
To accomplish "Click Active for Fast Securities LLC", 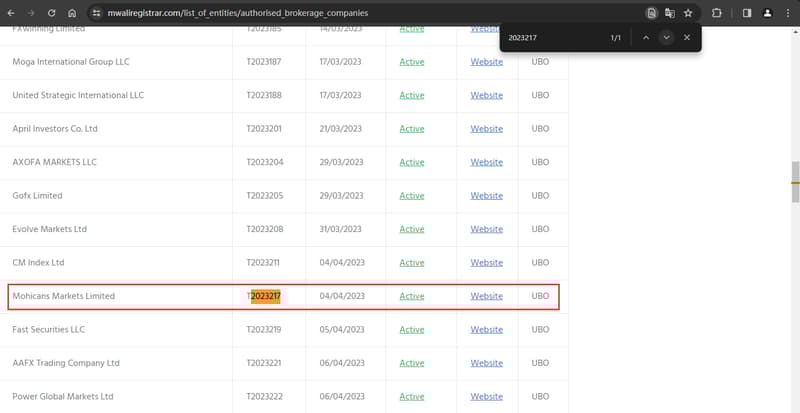I will click(412, 330).
